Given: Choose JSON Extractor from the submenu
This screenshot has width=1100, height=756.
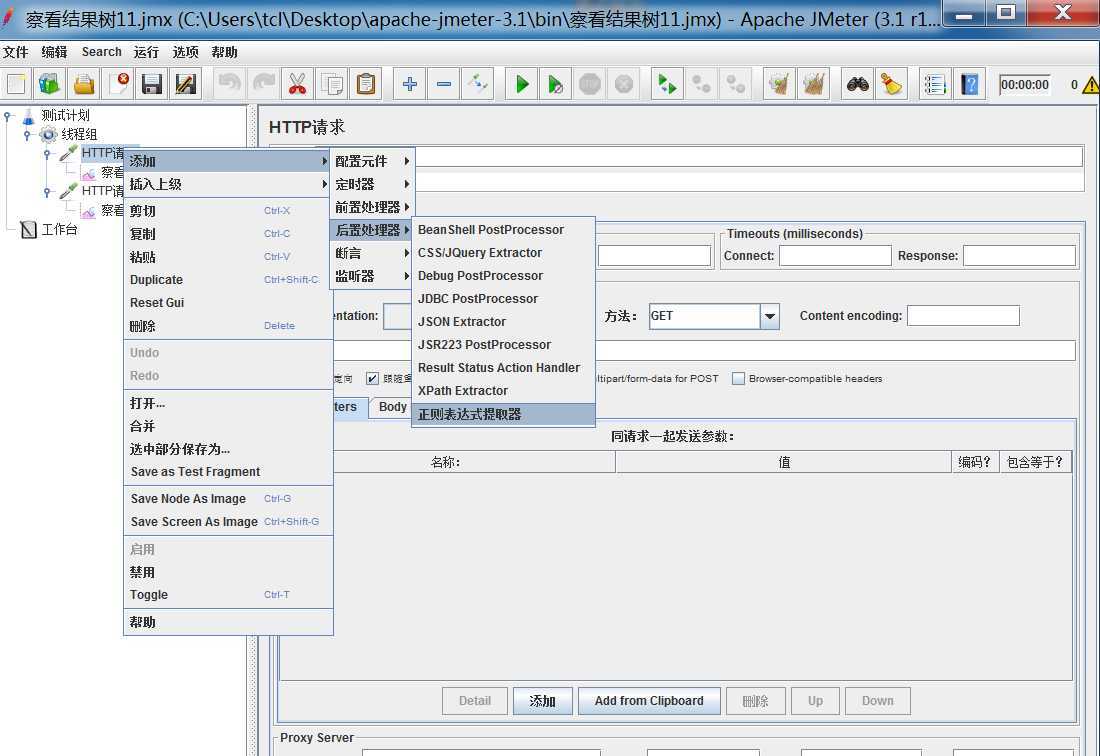Looking at the screenshot, I should pos(503,322).
